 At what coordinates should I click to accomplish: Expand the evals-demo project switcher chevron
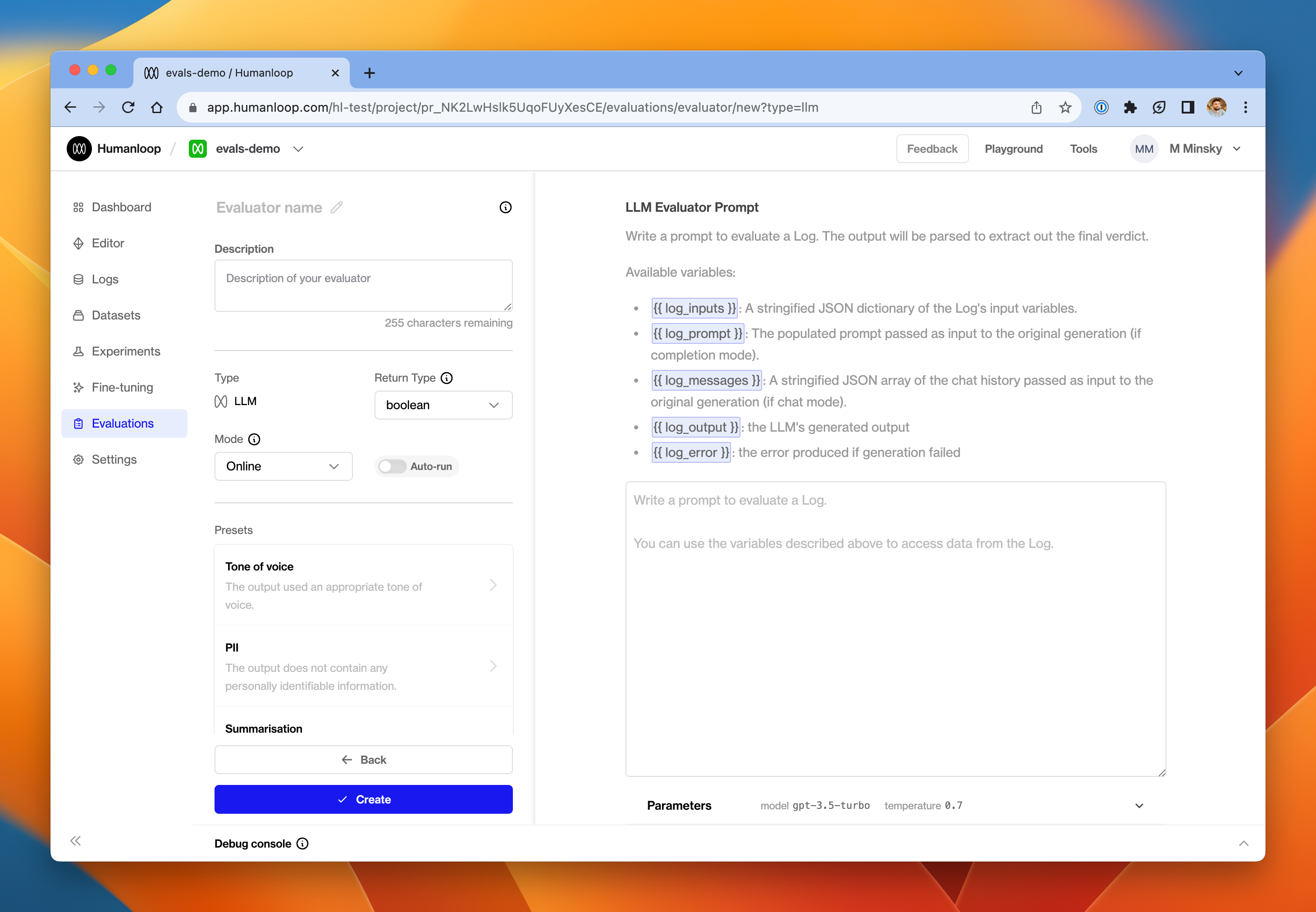click(x=298, y=149)
